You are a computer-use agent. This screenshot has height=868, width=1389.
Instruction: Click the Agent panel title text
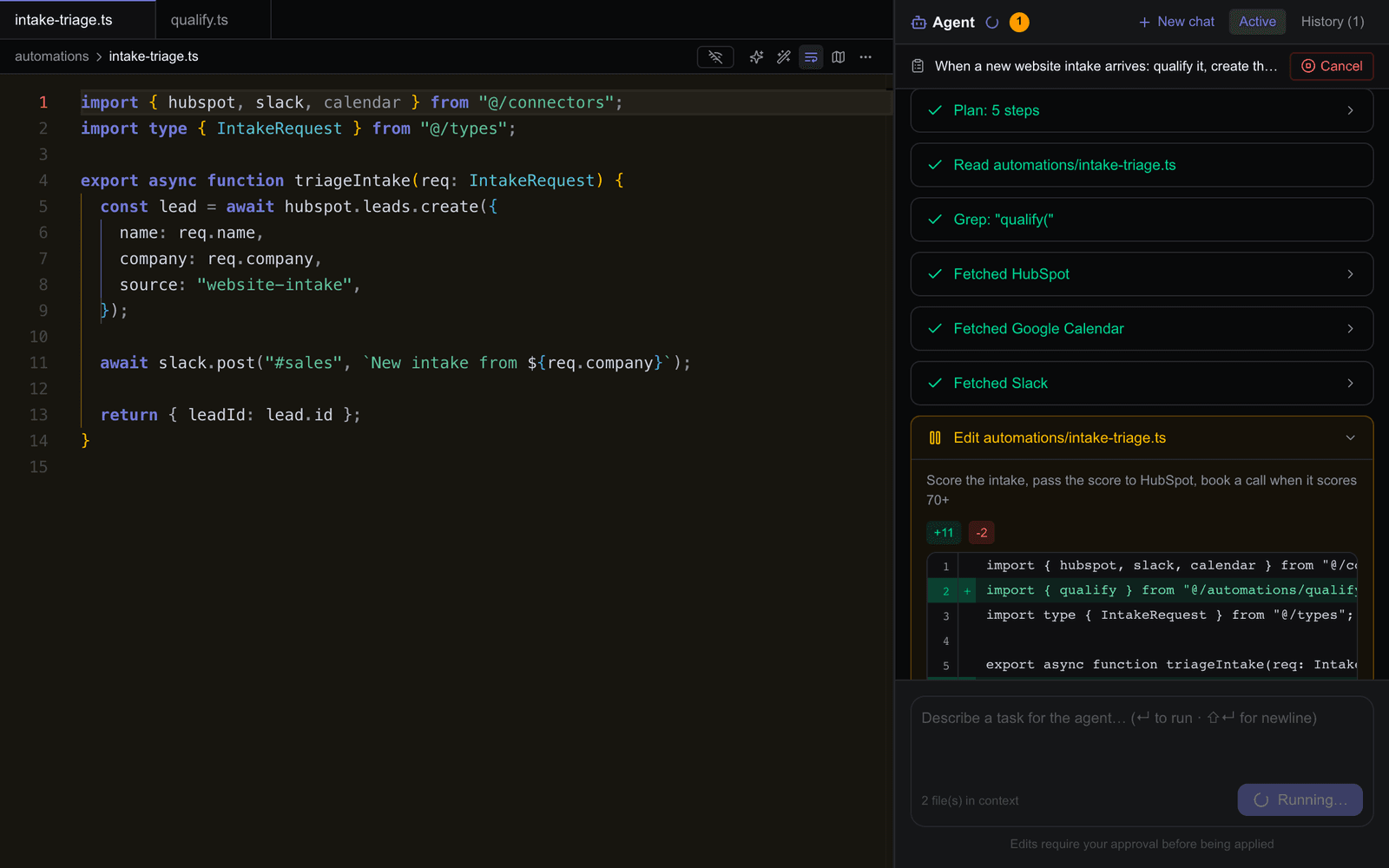pos(953,23)
